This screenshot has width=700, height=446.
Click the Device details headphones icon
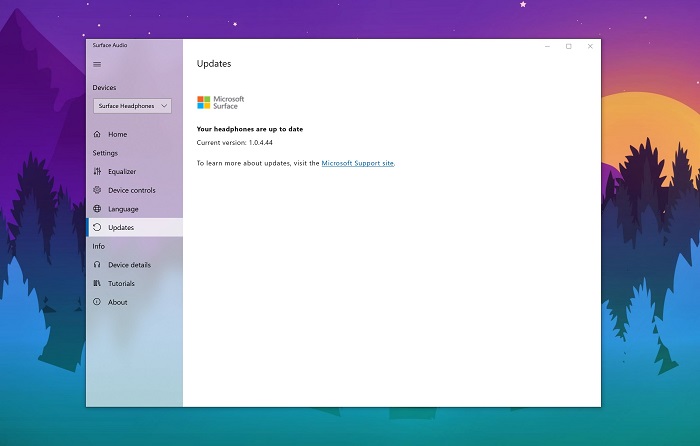click(97, 265)
